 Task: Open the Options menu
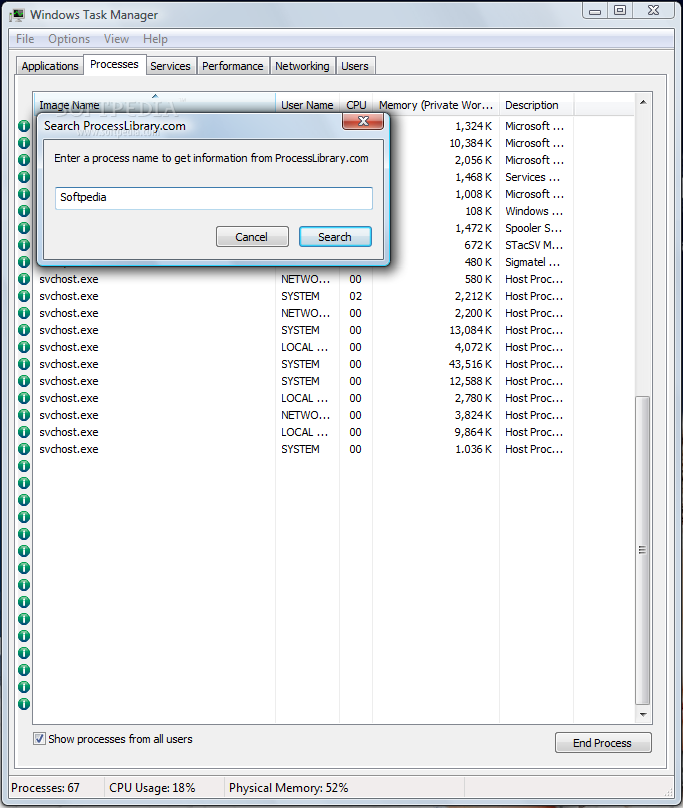(x=69, y=39)
